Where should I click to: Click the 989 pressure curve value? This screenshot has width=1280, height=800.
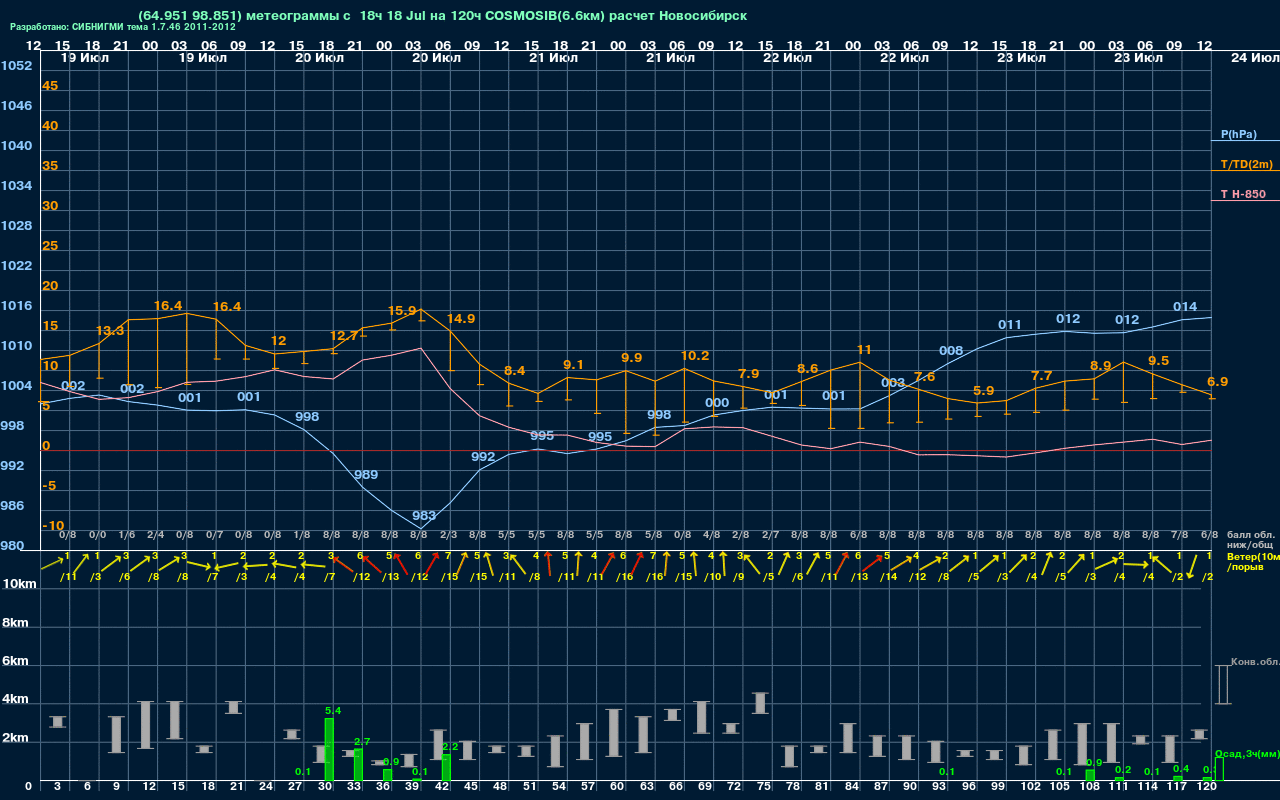pos(366,475)
